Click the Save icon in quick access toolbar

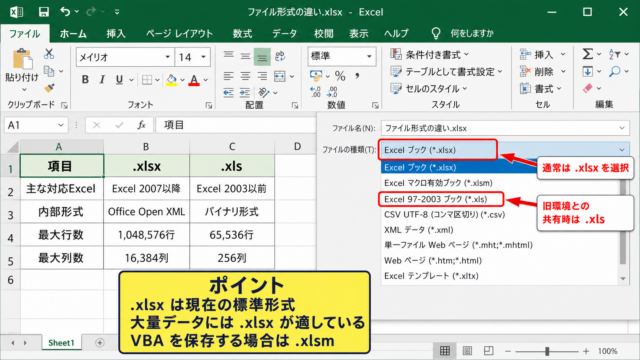[43, 12]
